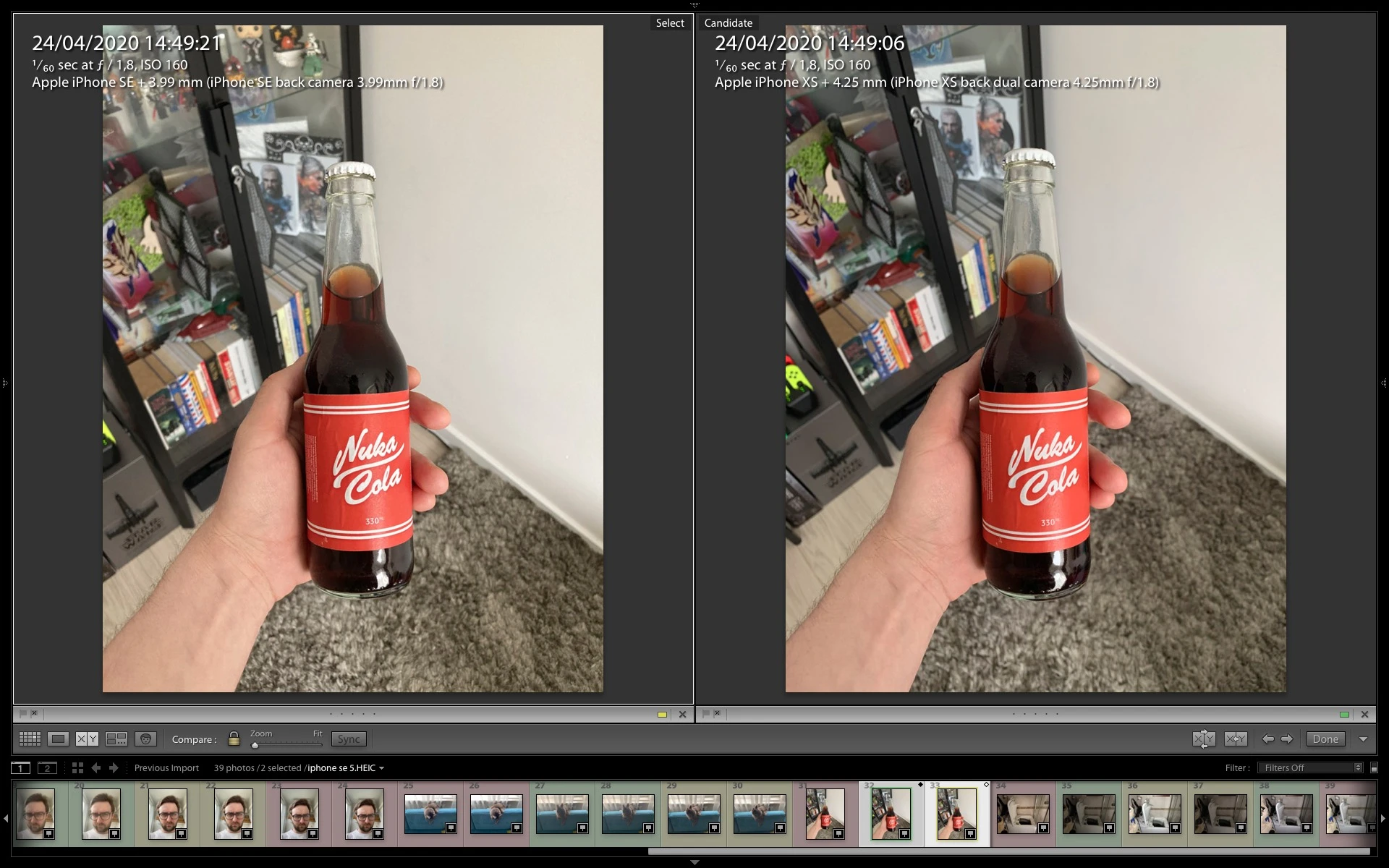Open People face view
Image resolution: width=1389 pixels, height=868 pixels.
coord(145,739)
